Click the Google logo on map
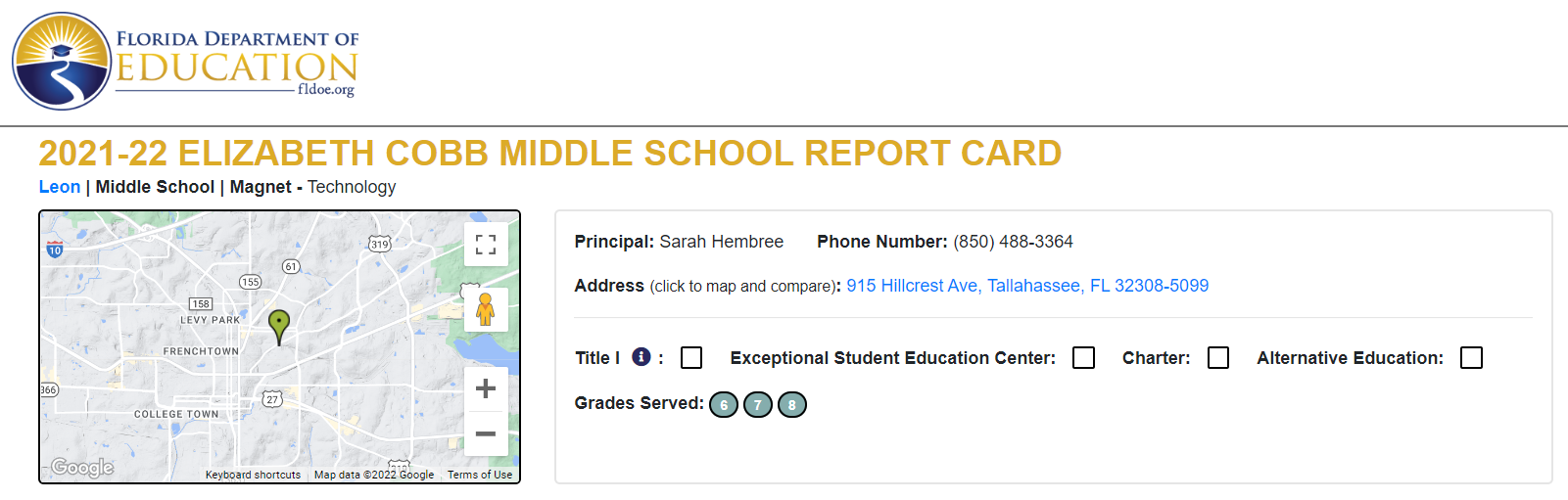Viewport: 1568px width, 500px height. pyautogui.click(x=83, y=468)
